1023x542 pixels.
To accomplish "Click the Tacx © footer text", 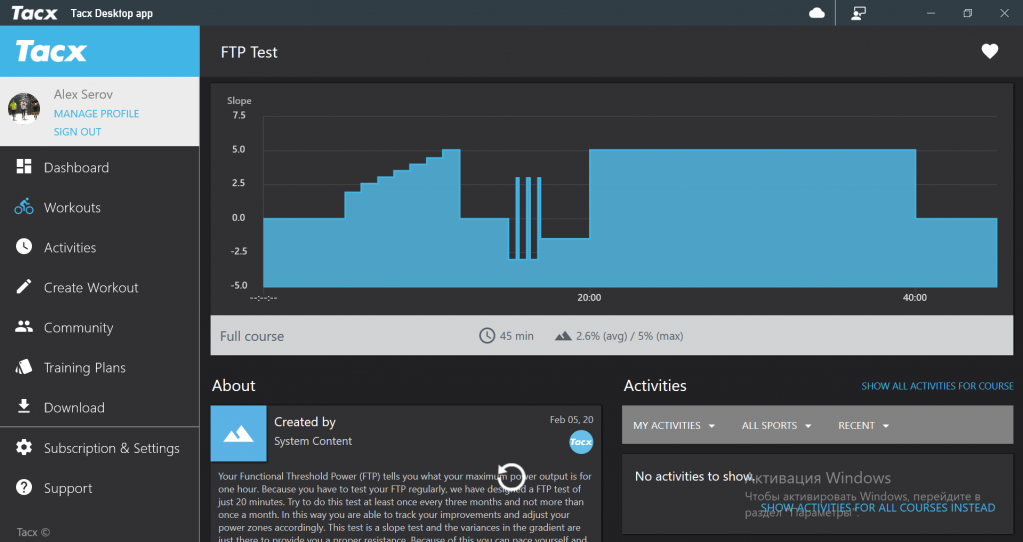I will click(x=33, y=532).
